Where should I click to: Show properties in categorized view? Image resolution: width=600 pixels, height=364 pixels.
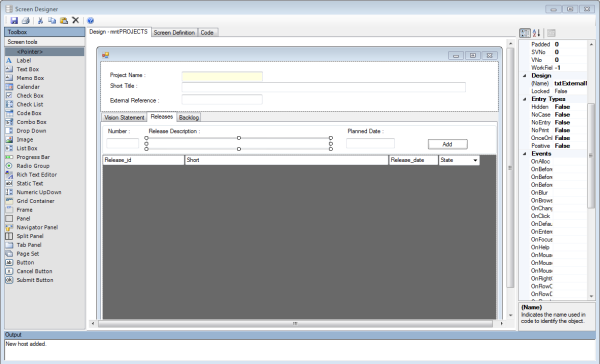525,33
